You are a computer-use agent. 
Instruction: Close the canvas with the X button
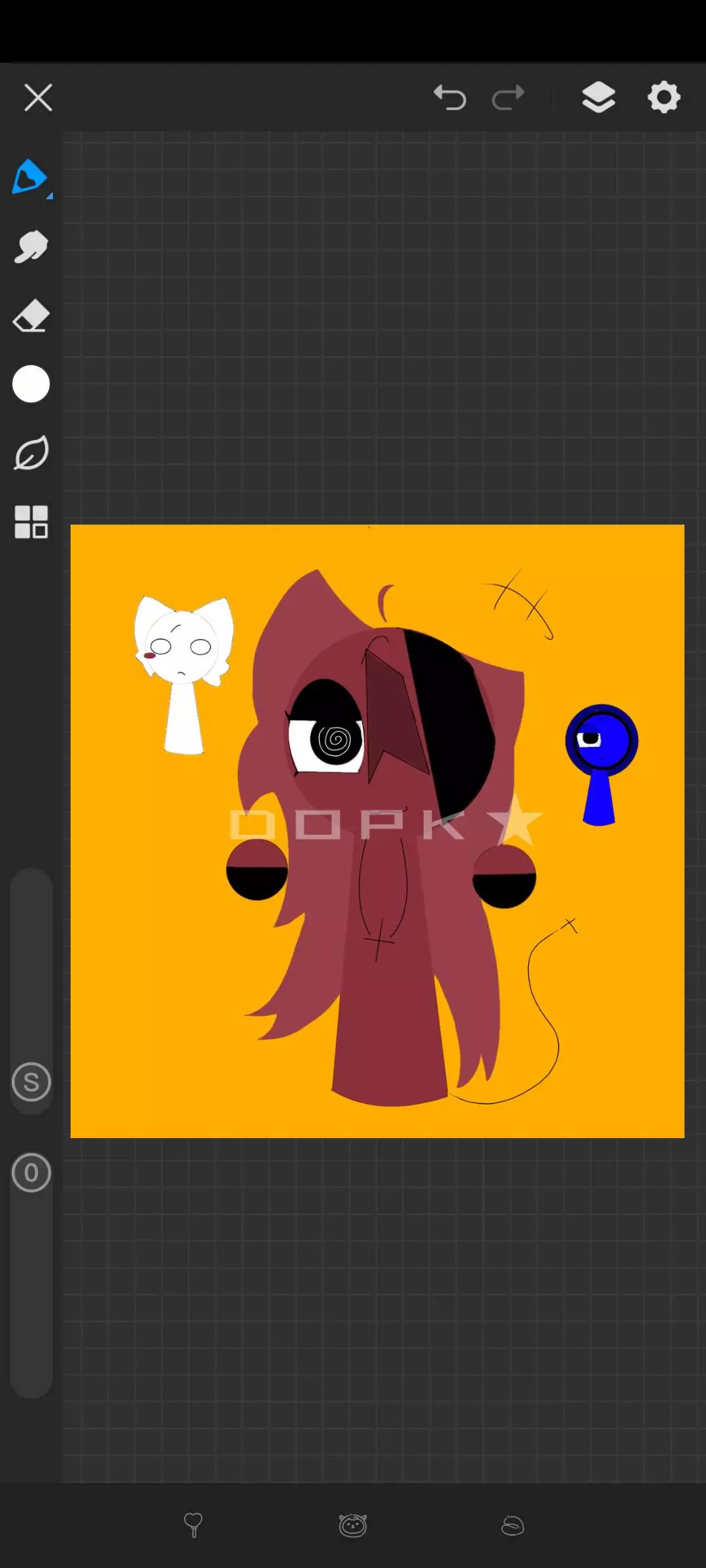38,98
